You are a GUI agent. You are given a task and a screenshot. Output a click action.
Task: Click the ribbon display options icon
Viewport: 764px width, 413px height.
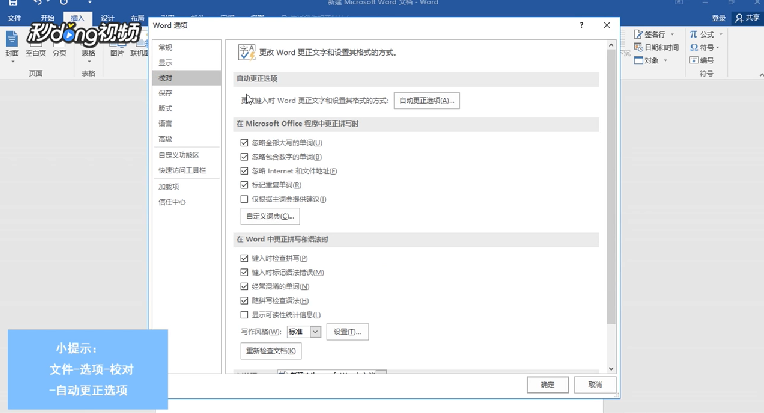click(679, 2)
